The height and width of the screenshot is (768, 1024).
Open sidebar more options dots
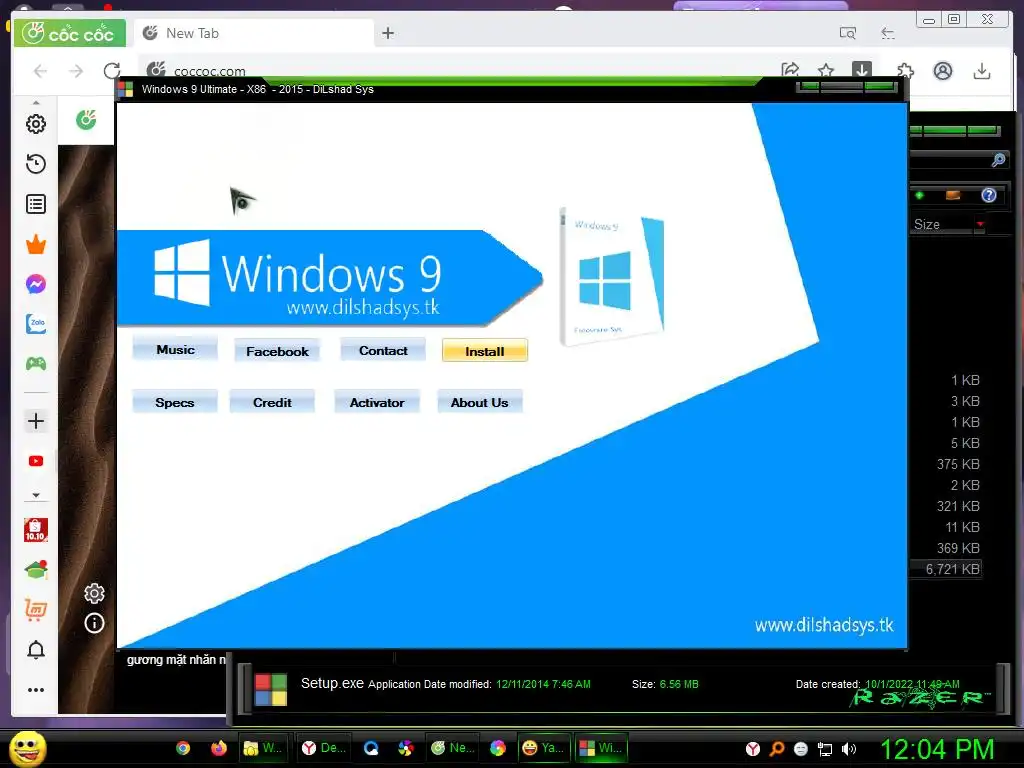pyautogui.click(x=36, y=690)
